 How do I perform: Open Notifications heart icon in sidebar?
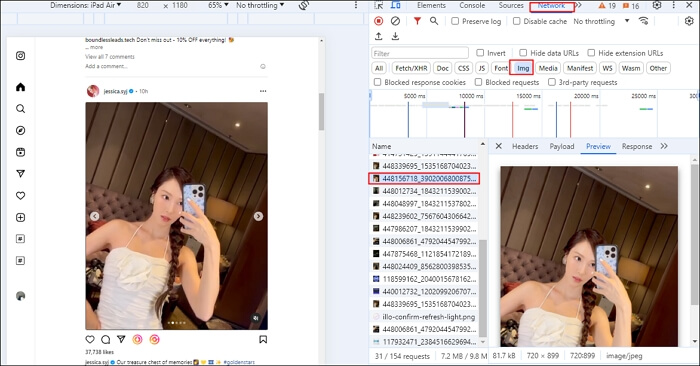pos(21,195)
